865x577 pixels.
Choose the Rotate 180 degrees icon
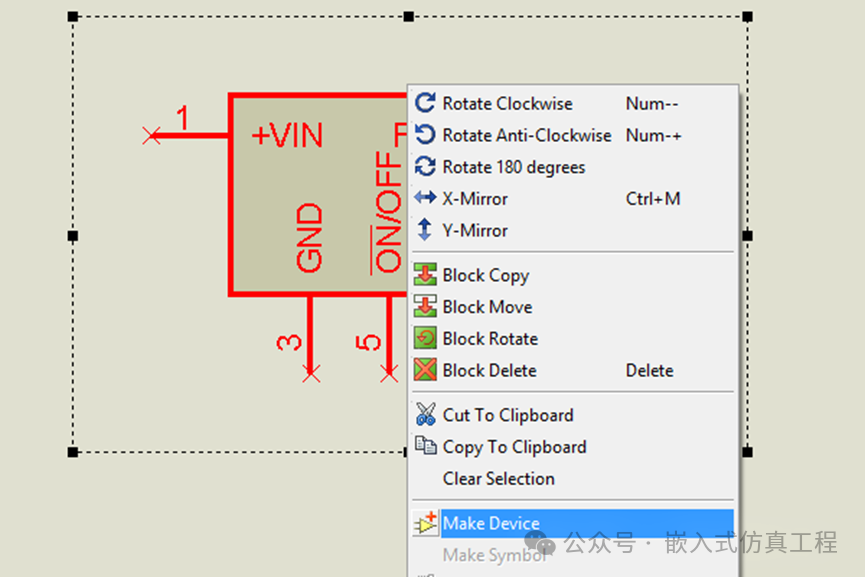click(x=425, y=167)
